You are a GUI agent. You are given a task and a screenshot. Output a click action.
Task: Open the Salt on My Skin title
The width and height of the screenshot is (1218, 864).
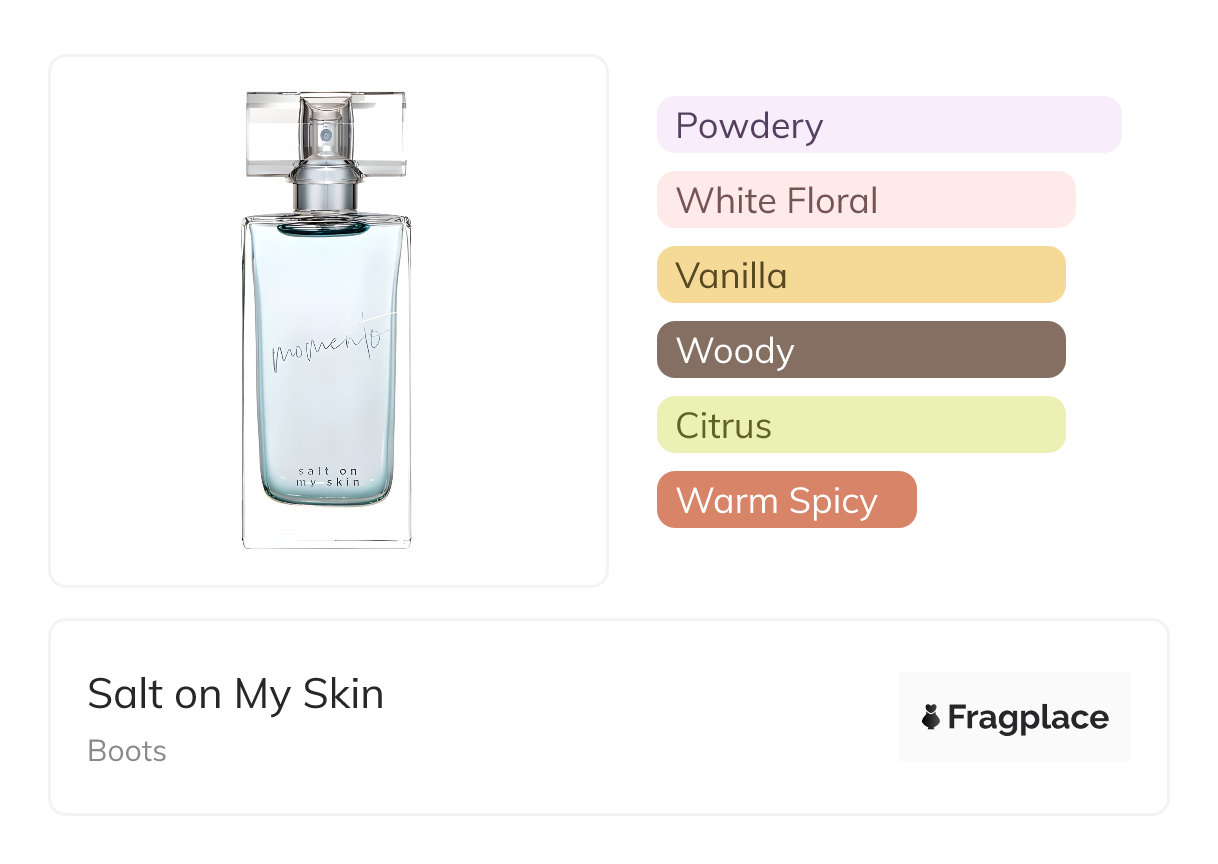click(236, 694)
